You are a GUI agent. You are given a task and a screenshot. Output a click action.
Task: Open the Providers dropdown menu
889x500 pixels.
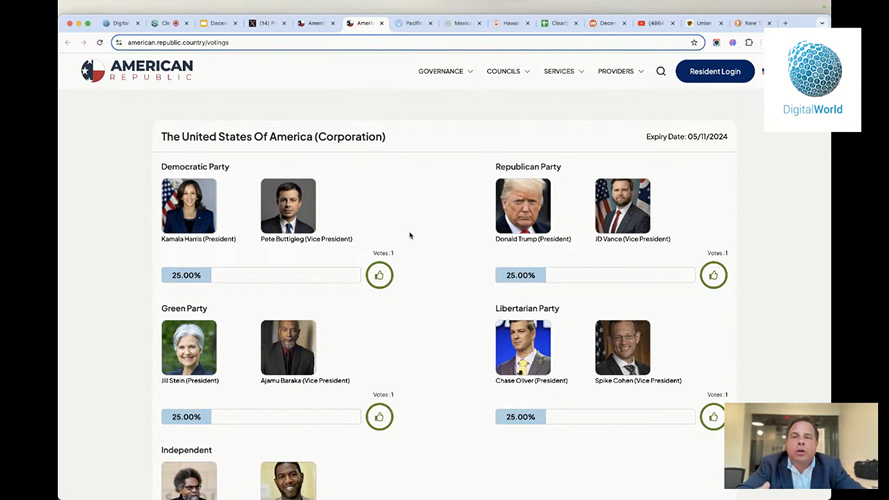pyautogui.click(x=620, y=71)
